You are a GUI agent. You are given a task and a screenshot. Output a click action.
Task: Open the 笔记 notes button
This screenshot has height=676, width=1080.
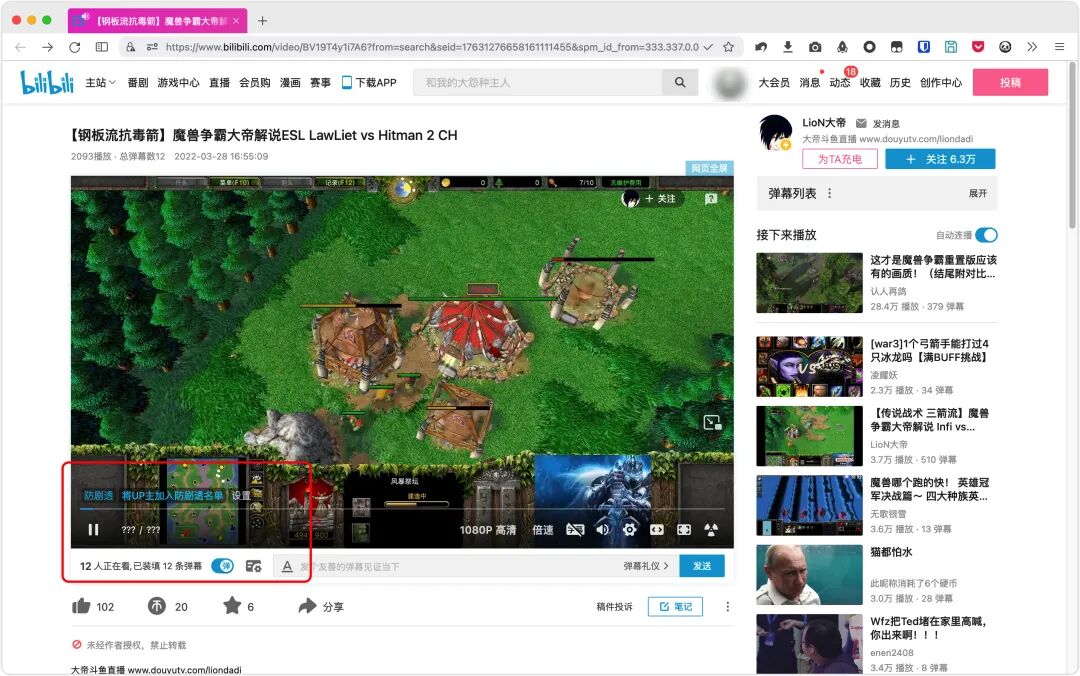[x=676, y=606]
